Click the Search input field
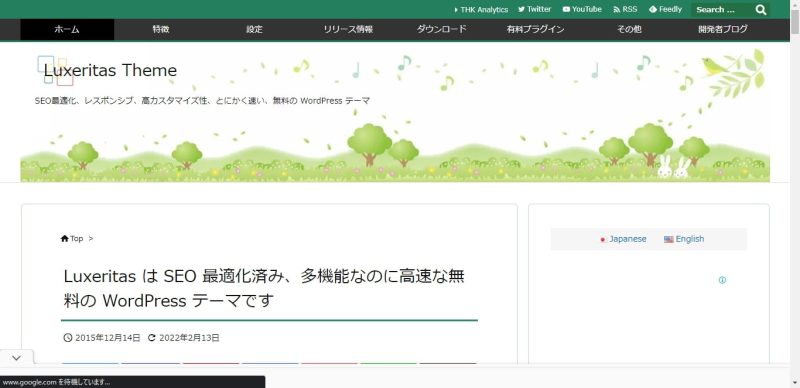Screen dimensions: 800x388 coord(722,10)
